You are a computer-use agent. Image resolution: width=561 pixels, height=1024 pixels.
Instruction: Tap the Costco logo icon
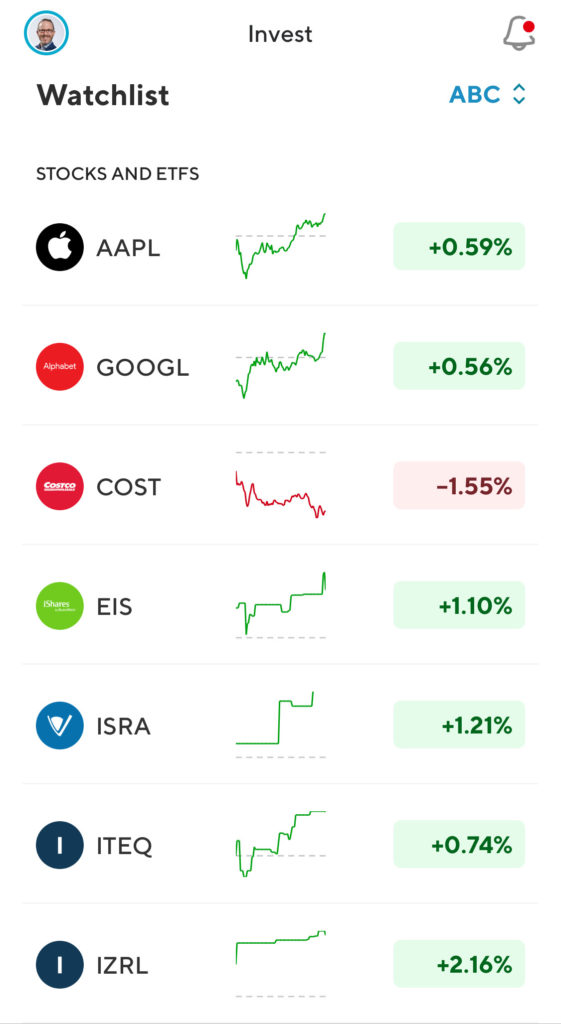(59, 486)
